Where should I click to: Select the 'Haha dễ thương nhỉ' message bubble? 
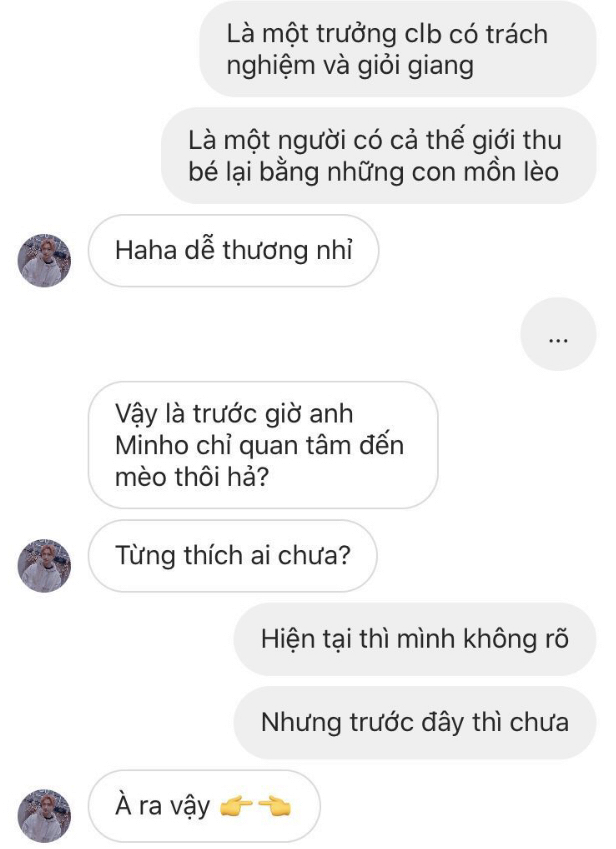coord(233,251)
